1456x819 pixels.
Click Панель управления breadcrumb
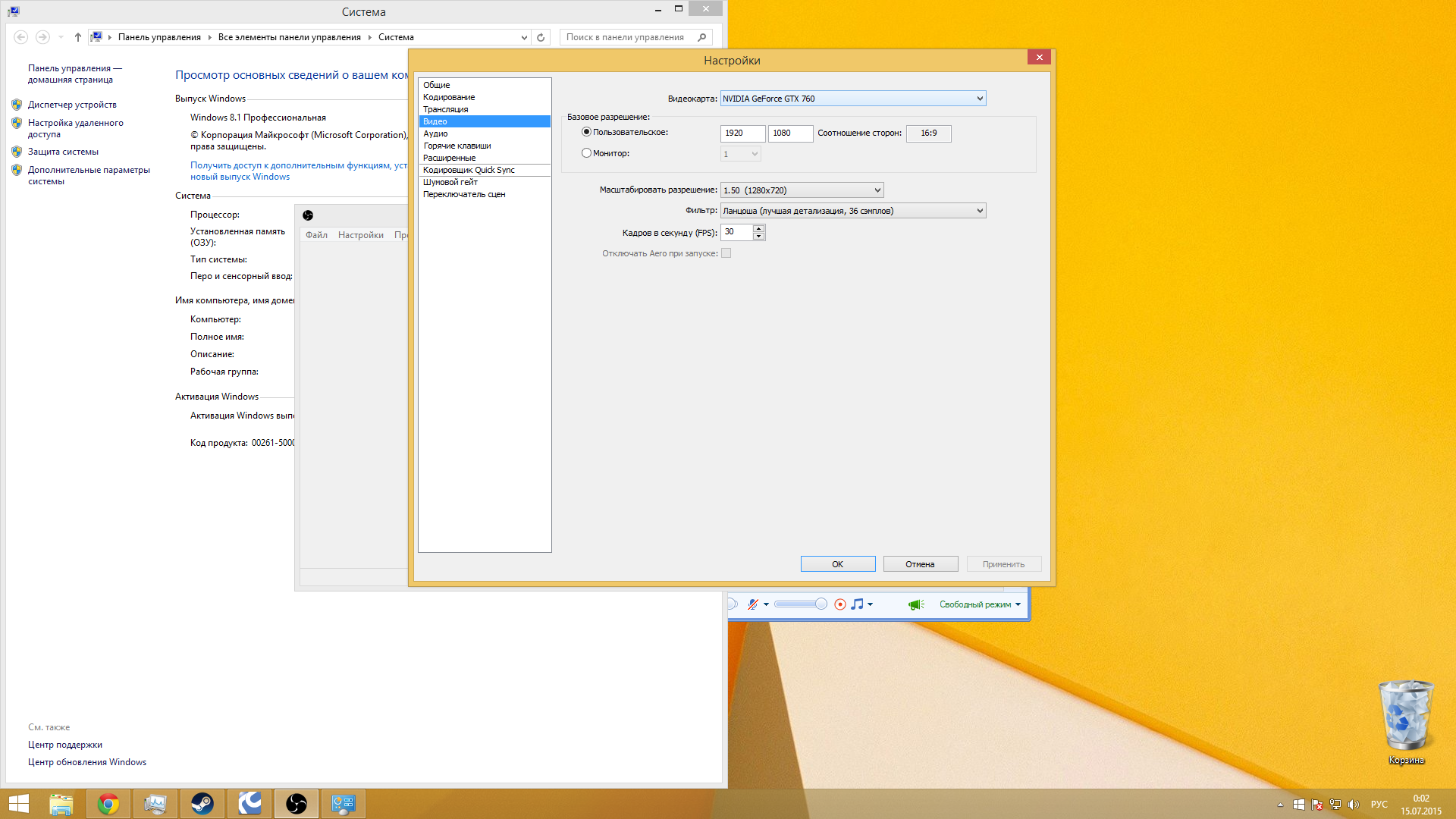pyautogui.click(x=159, y=37)
